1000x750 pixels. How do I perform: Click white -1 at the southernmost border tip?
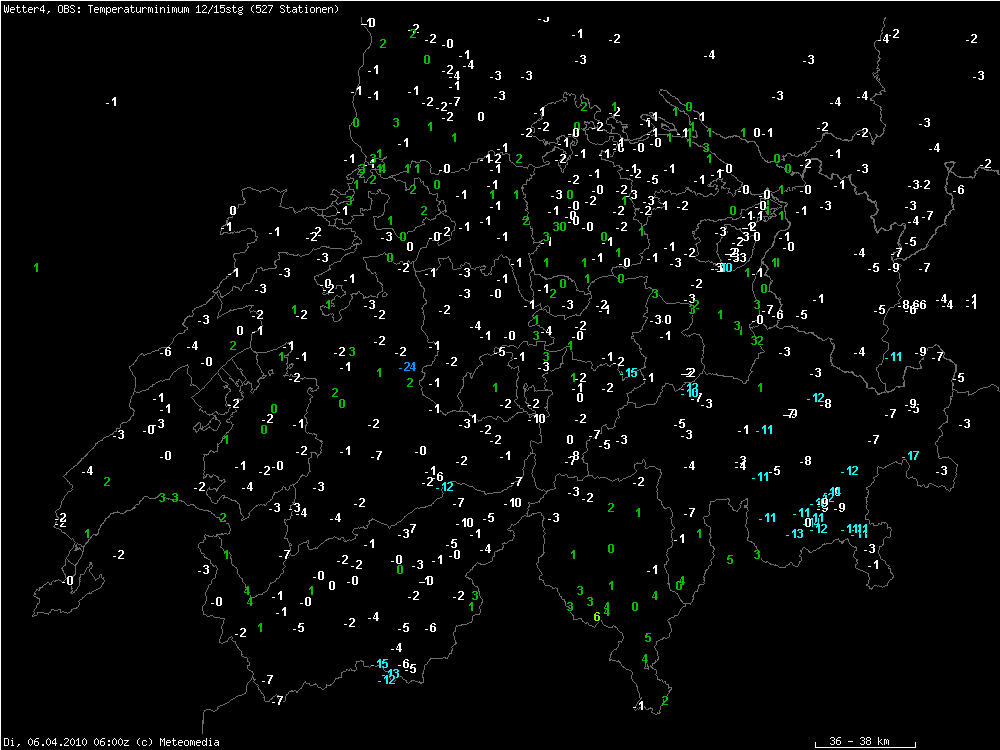coord(639,706)
